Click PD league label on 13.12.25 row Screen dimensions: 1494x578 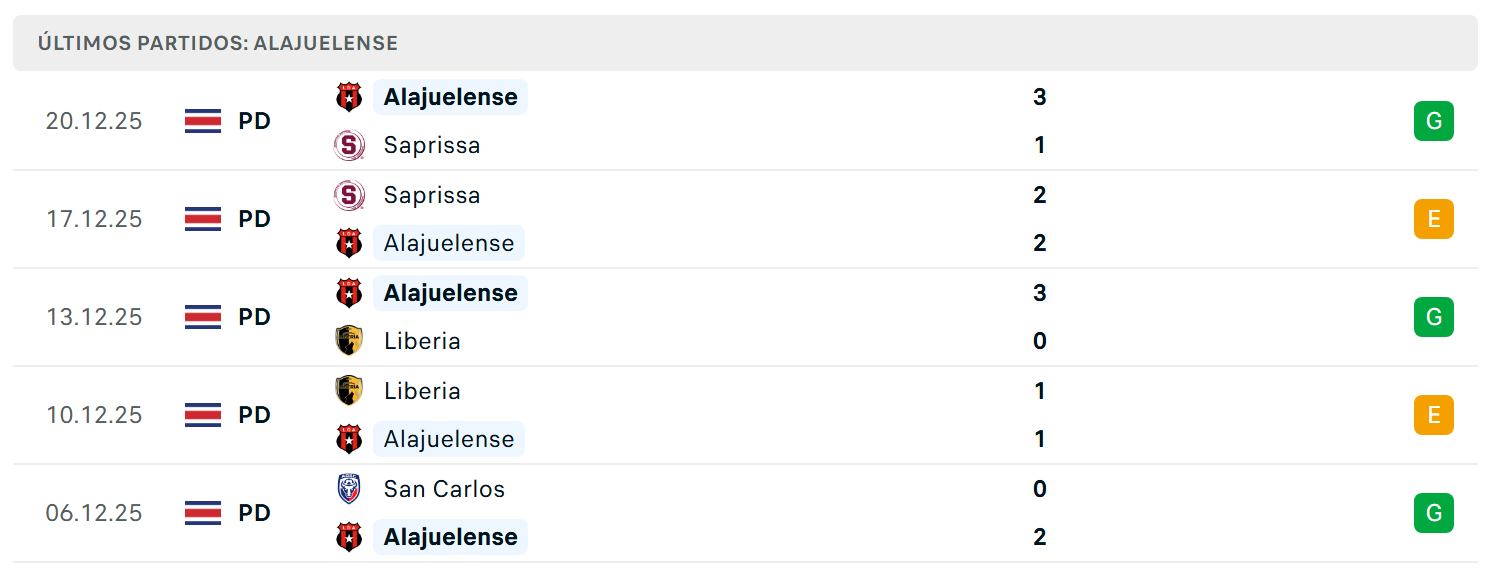pos(254,317)
